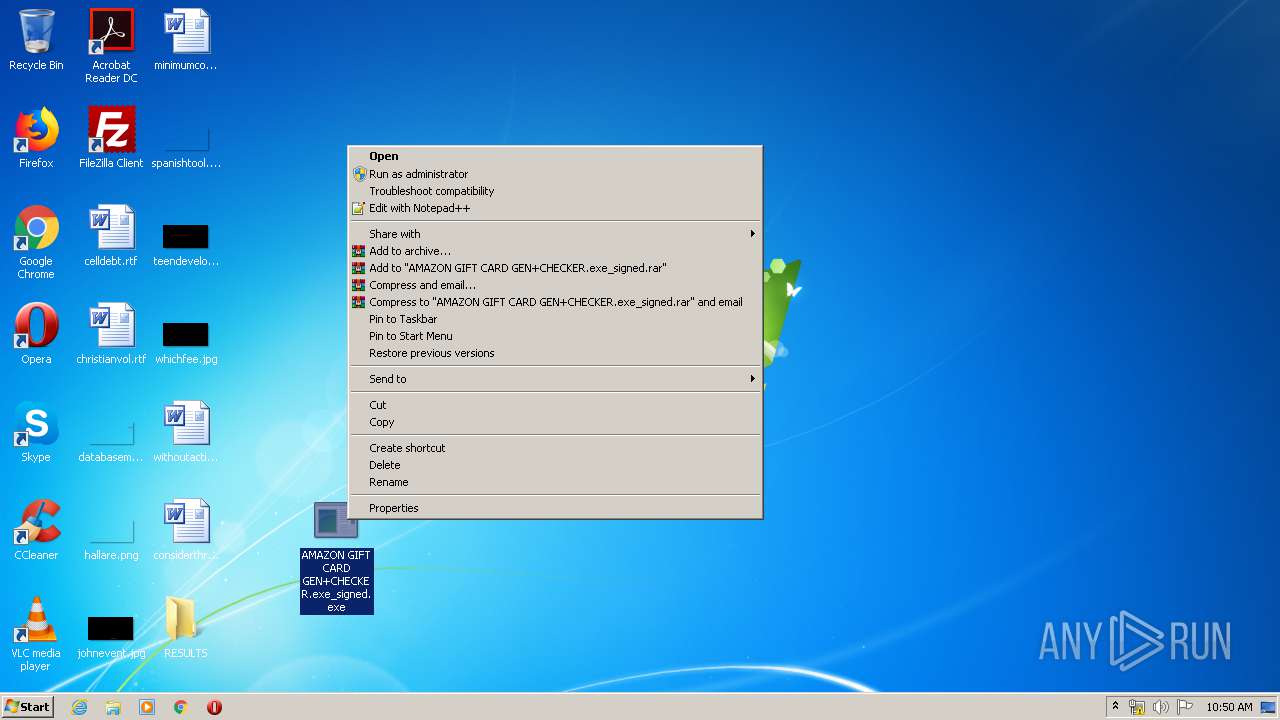1280x720 pixels.
Task: Select Edit with Notepad++
Action: (555, 208)
